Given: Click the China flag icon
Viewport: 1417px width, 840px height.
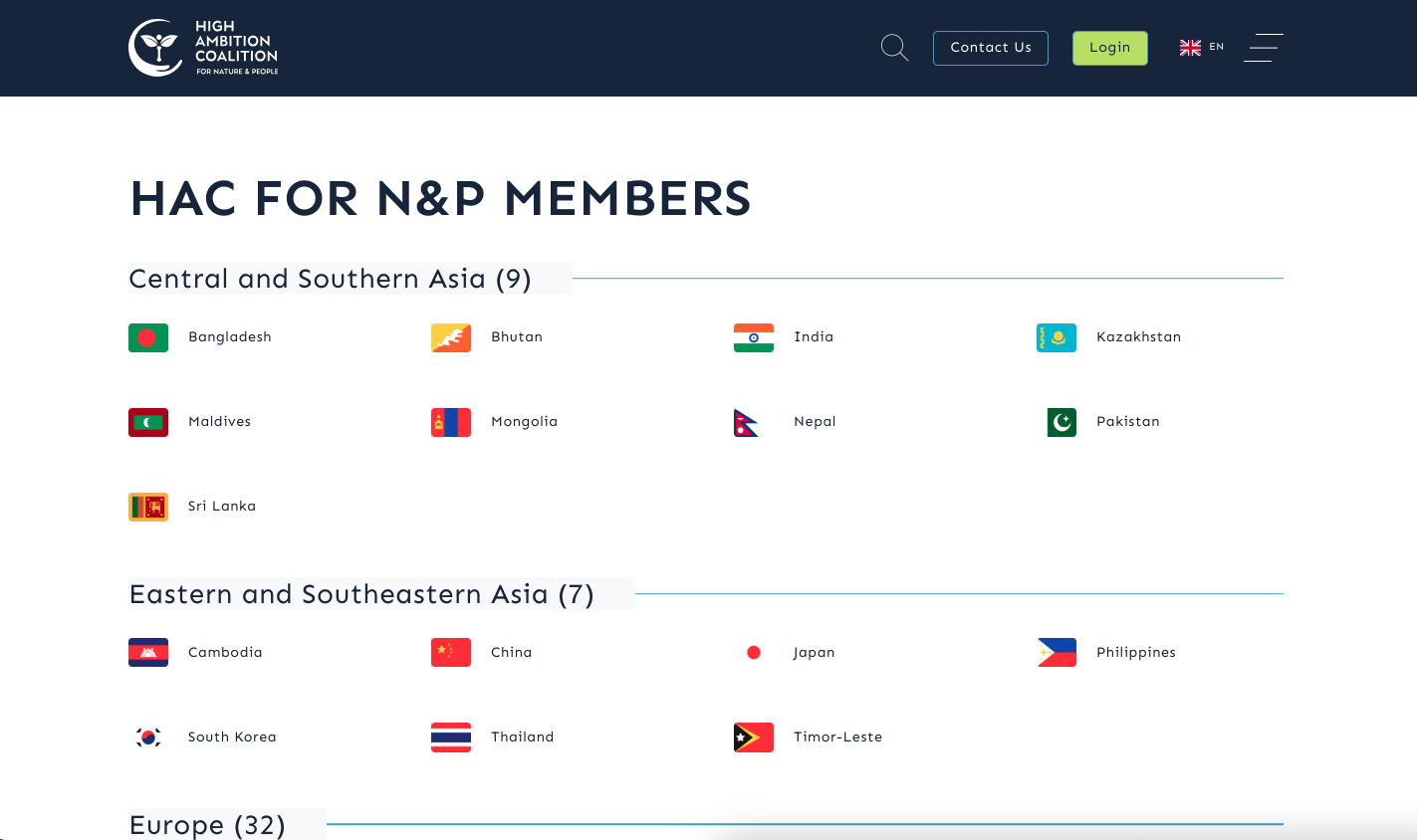Looking at the screenshot, I should point(451,652).
